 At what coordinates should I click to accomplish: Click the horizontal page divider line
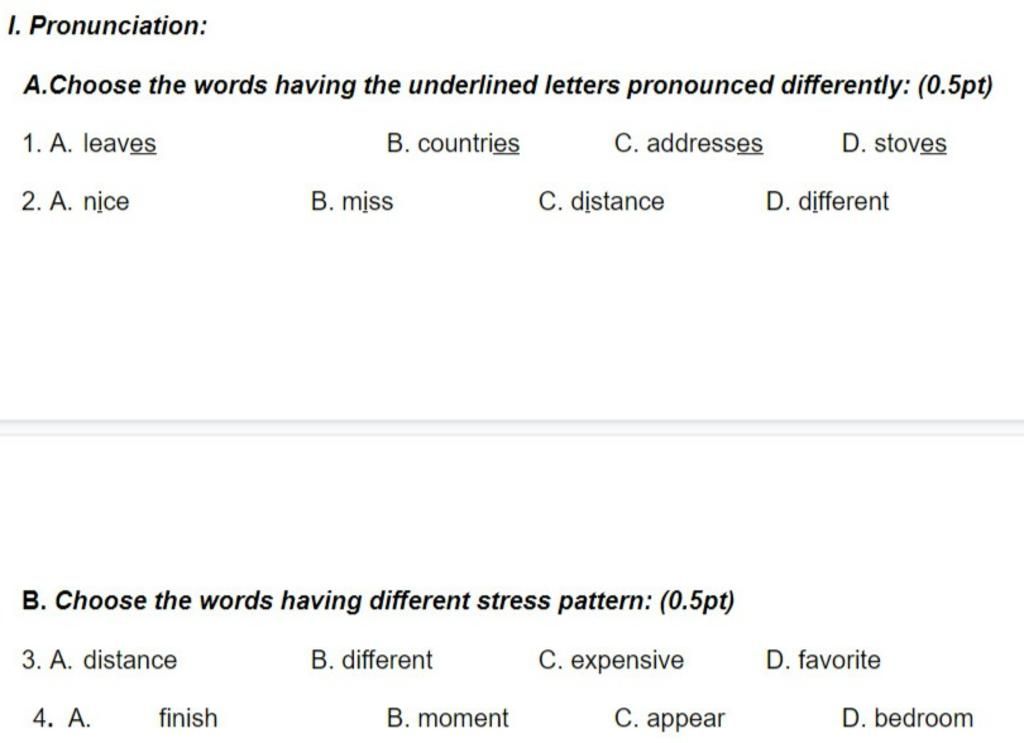point(512,428)
